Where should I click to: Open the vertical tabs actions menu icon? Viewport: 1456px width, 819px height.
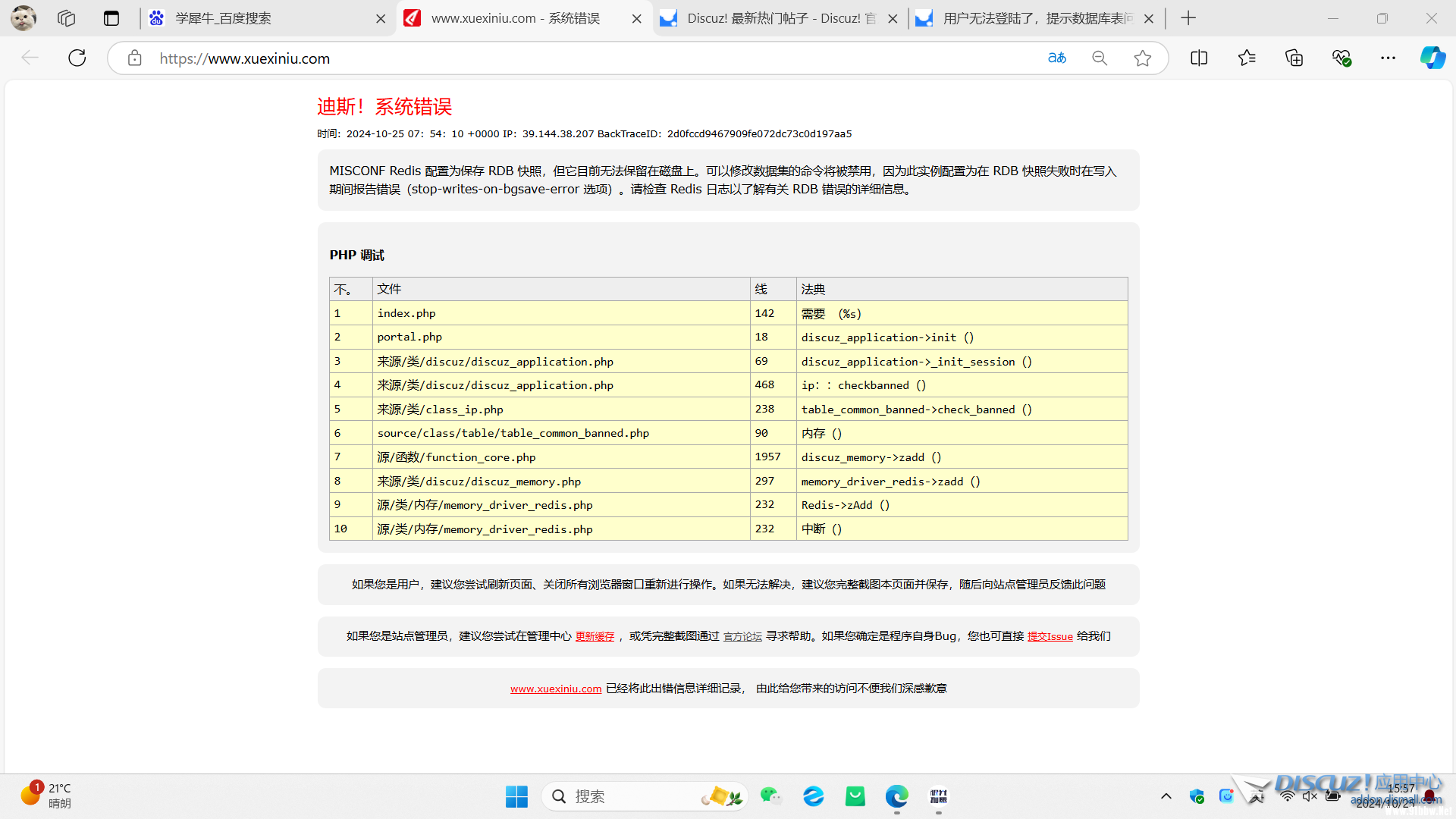[111, 18]
